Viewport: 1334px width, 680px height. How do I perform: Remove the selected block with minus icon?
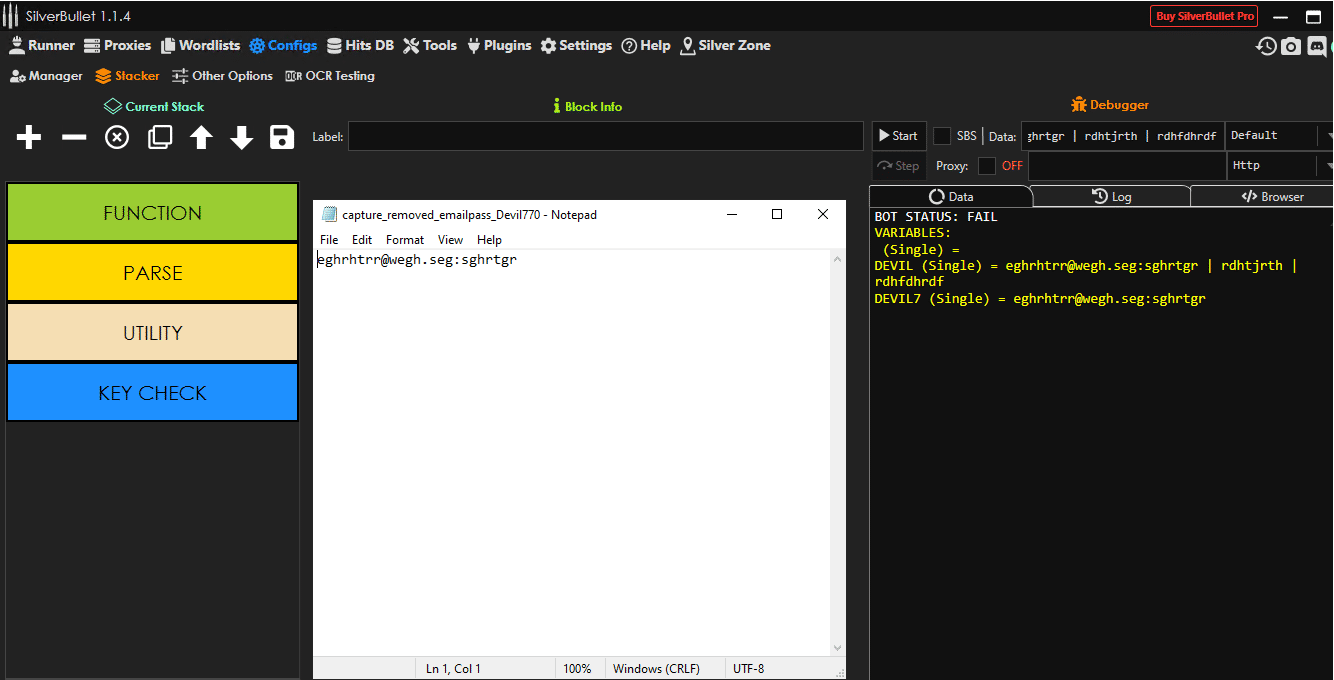(74, 137)
